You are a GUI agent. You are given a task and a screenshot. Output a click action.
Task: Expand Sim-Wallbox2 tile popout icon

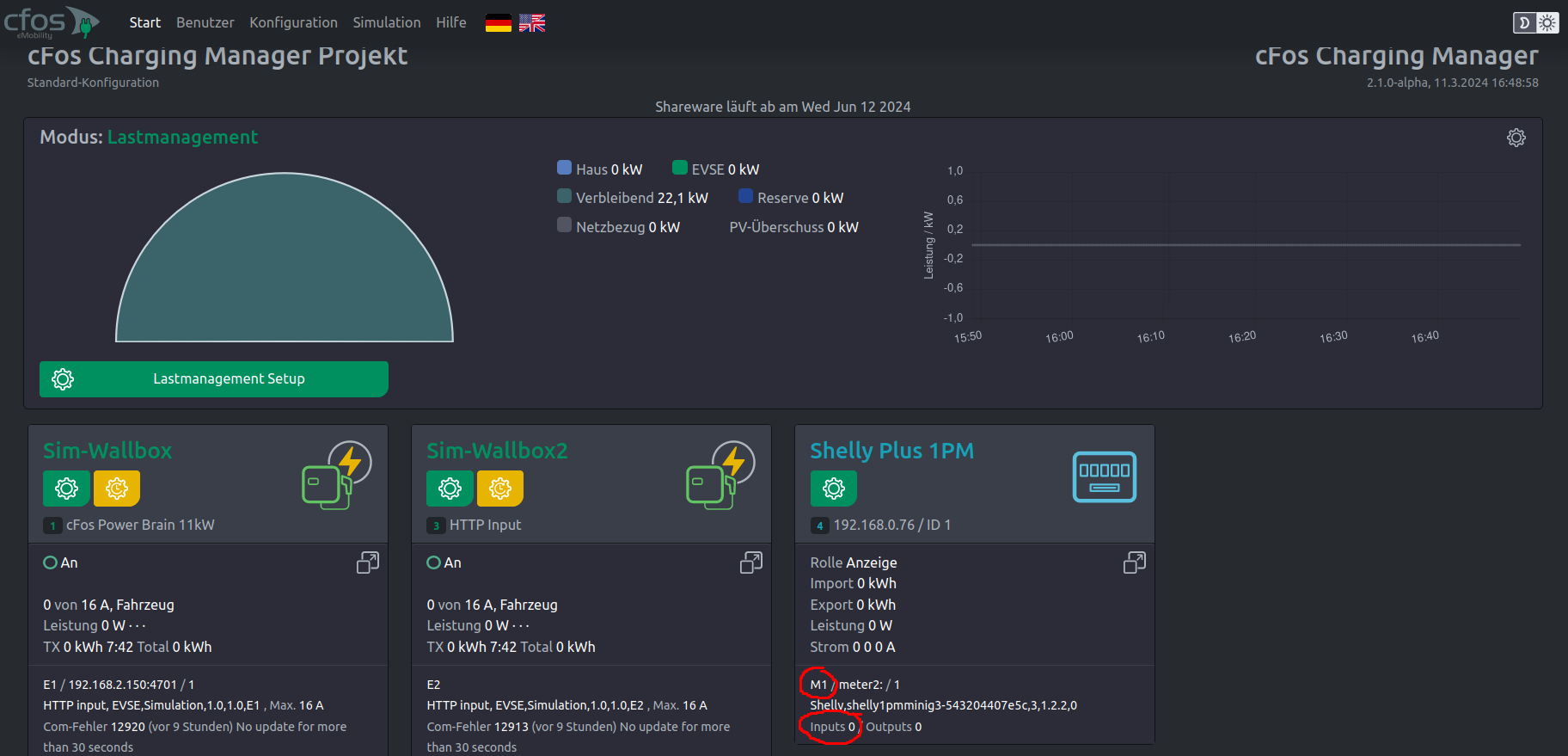point(751,562)
